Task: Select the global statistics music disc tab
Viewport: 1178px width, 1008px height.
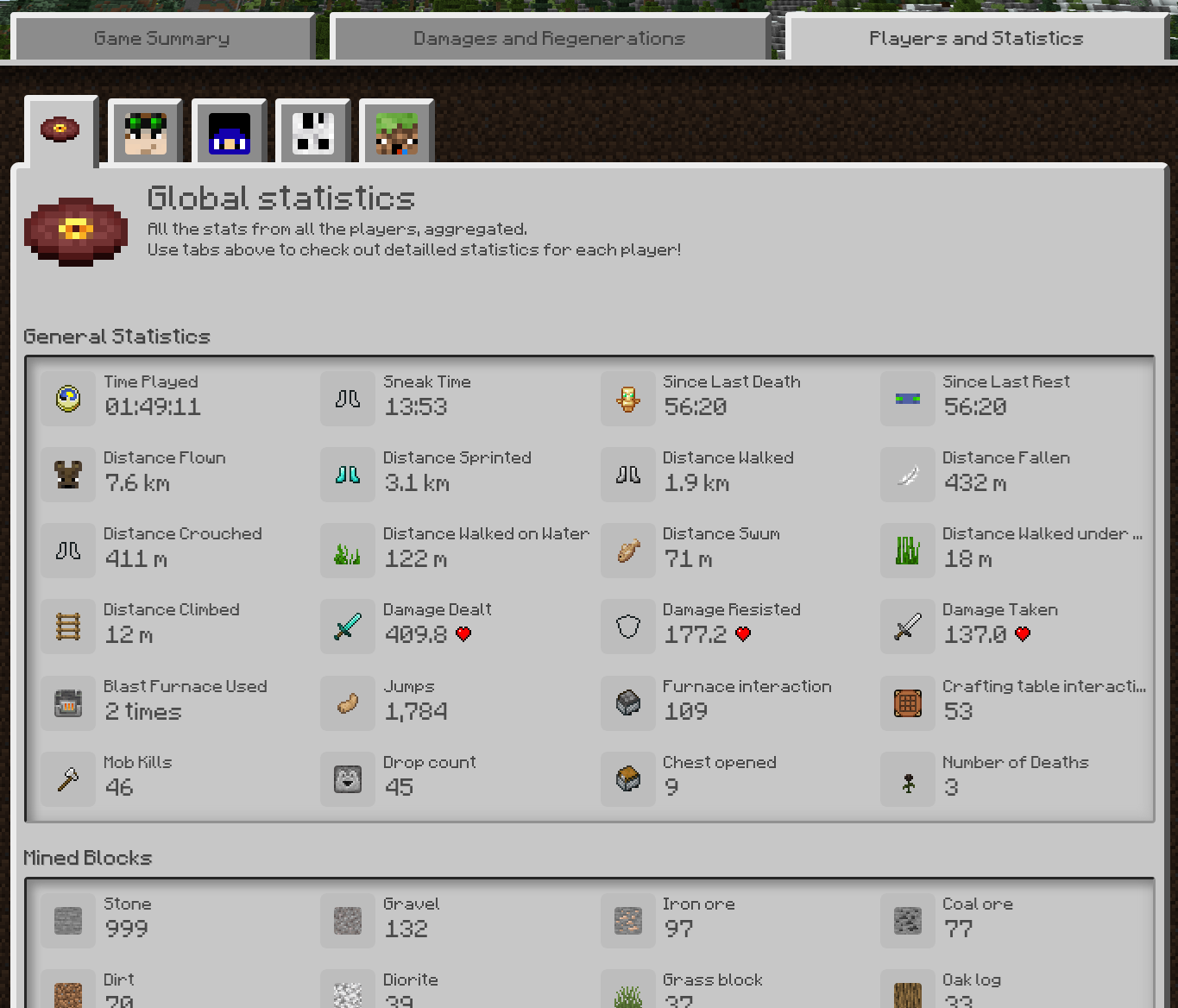Action: pyautogui.click(x=60, y=130)
